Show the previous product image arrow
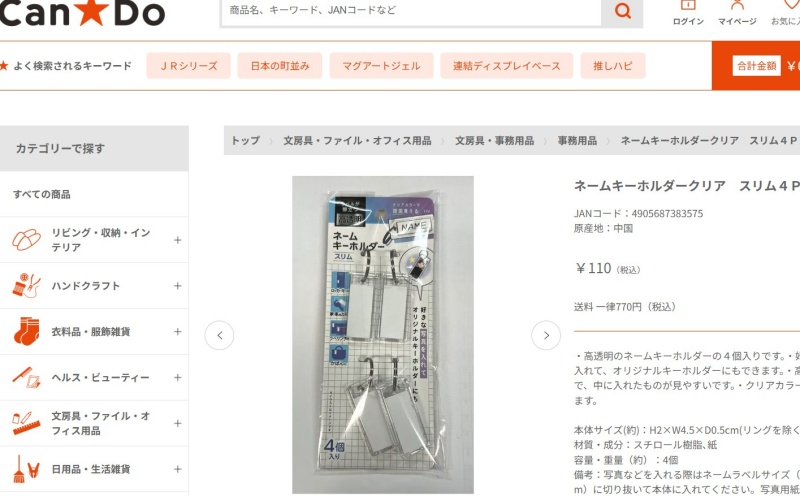The image size is (800, 496). pos(219,335)
